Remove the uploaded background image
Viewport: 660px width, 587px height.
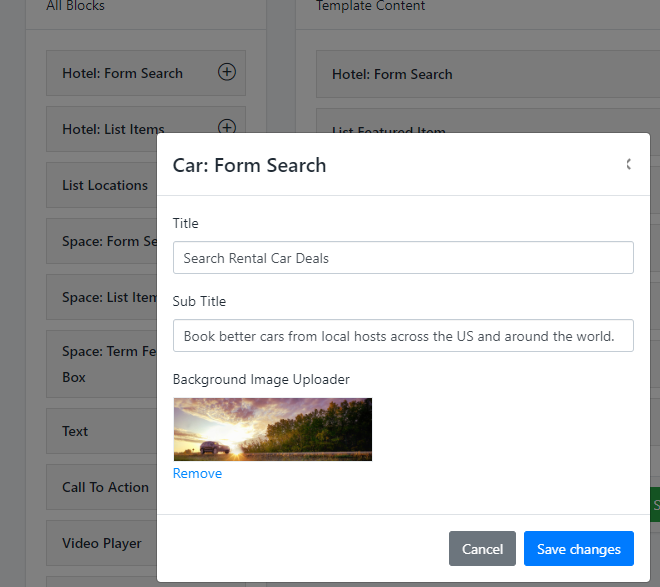coord(197,474)
